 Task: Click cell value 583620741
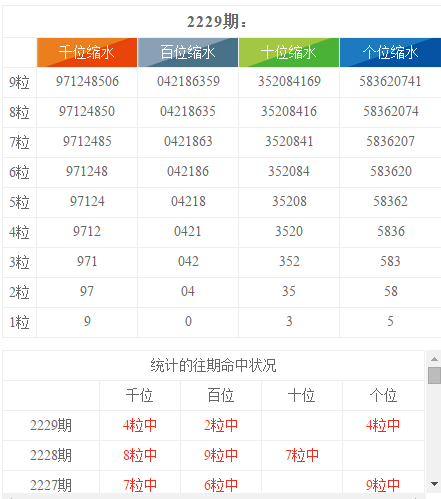point(390,81)
